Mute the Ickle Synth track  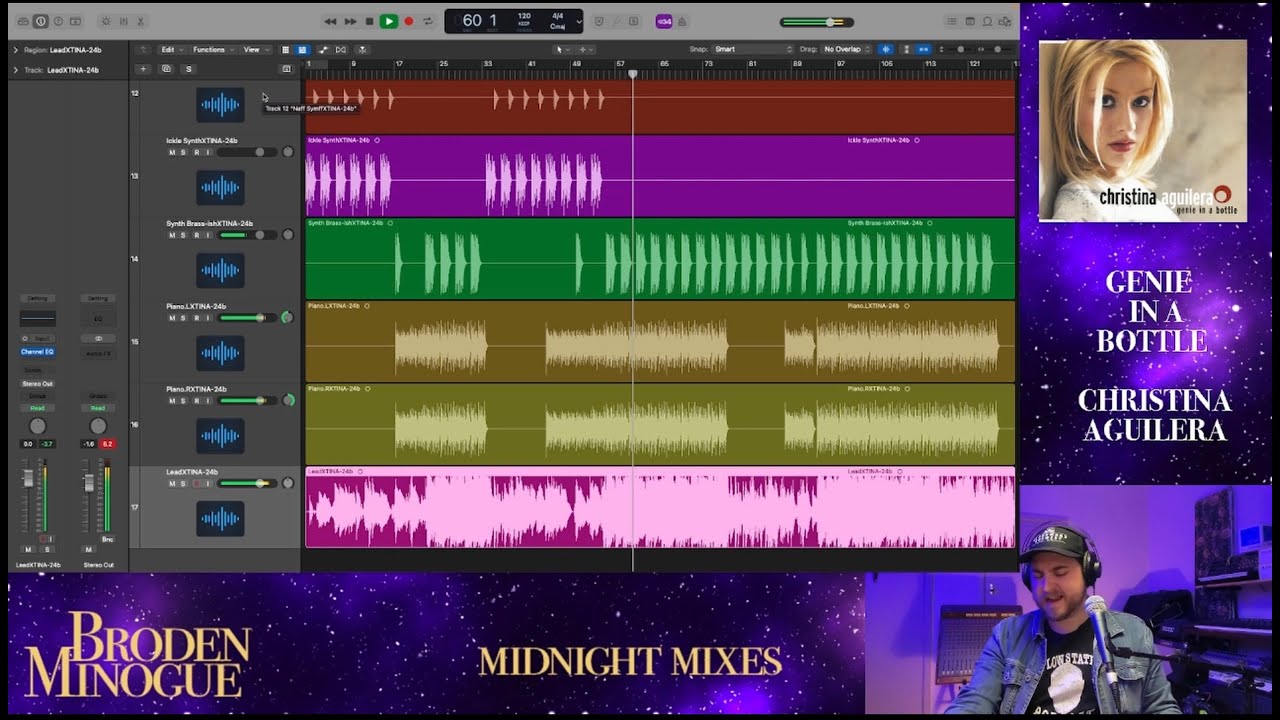pos(172,152)
